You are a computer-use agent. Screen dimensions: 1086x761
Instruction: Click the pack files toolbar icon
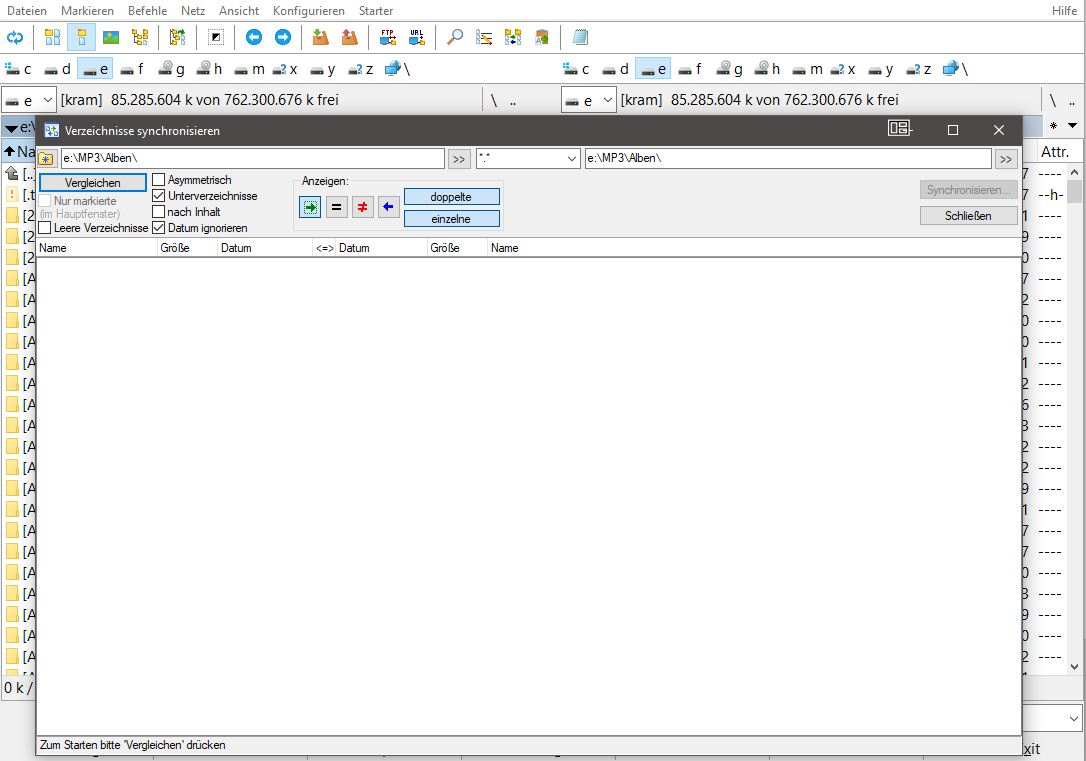click(x=320, y=37)
